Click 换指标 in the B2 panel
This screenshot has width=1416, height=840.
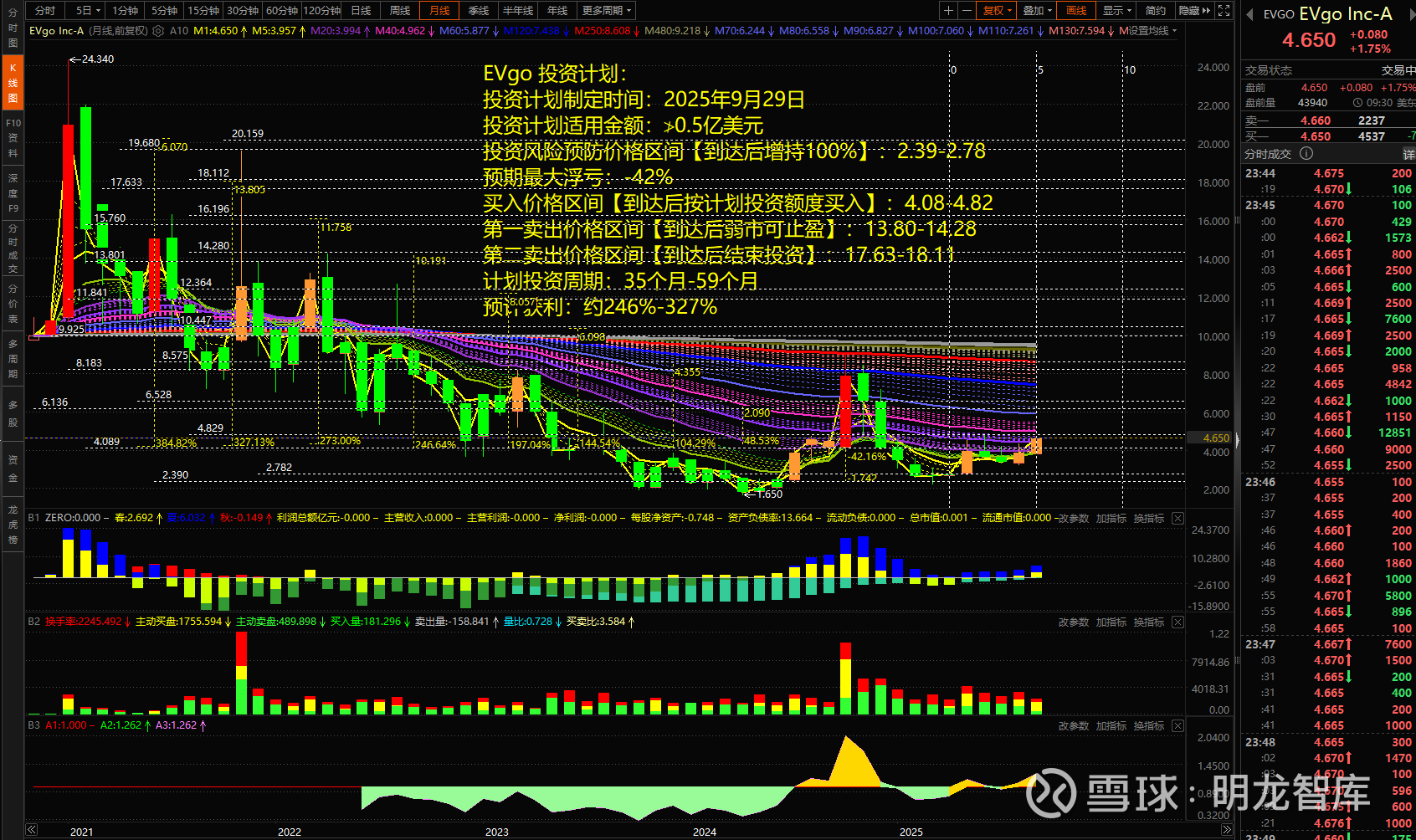point(1149,622)
